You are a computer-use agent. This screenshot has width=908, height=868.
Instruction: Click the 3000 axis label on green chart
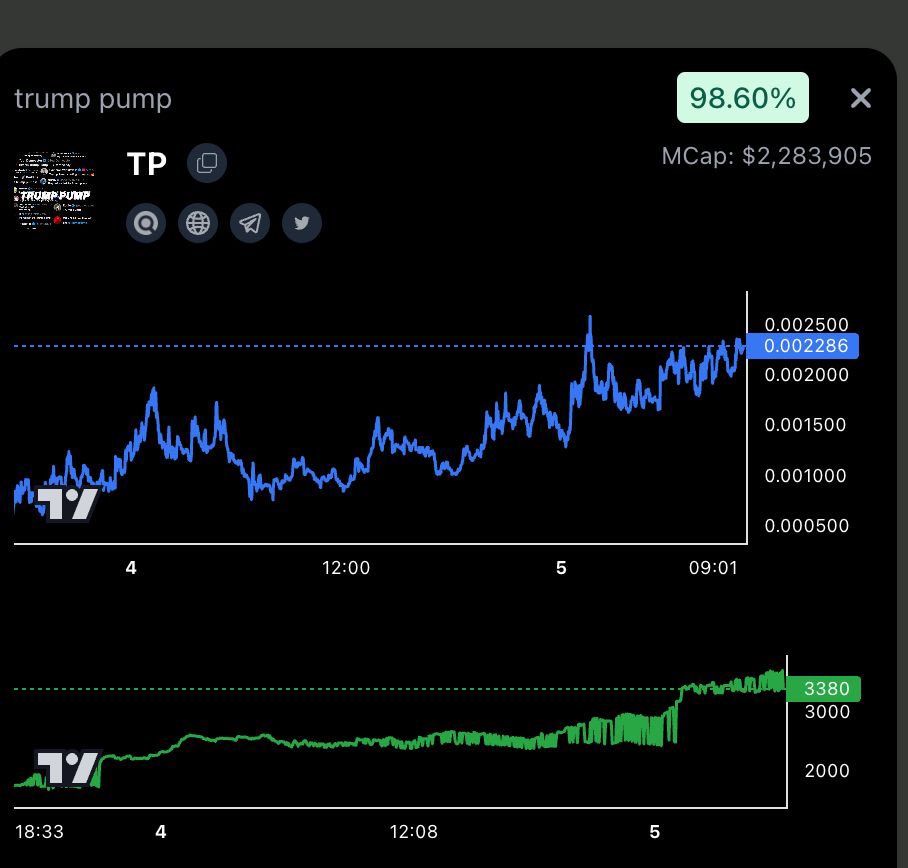[x=827, y=712]
